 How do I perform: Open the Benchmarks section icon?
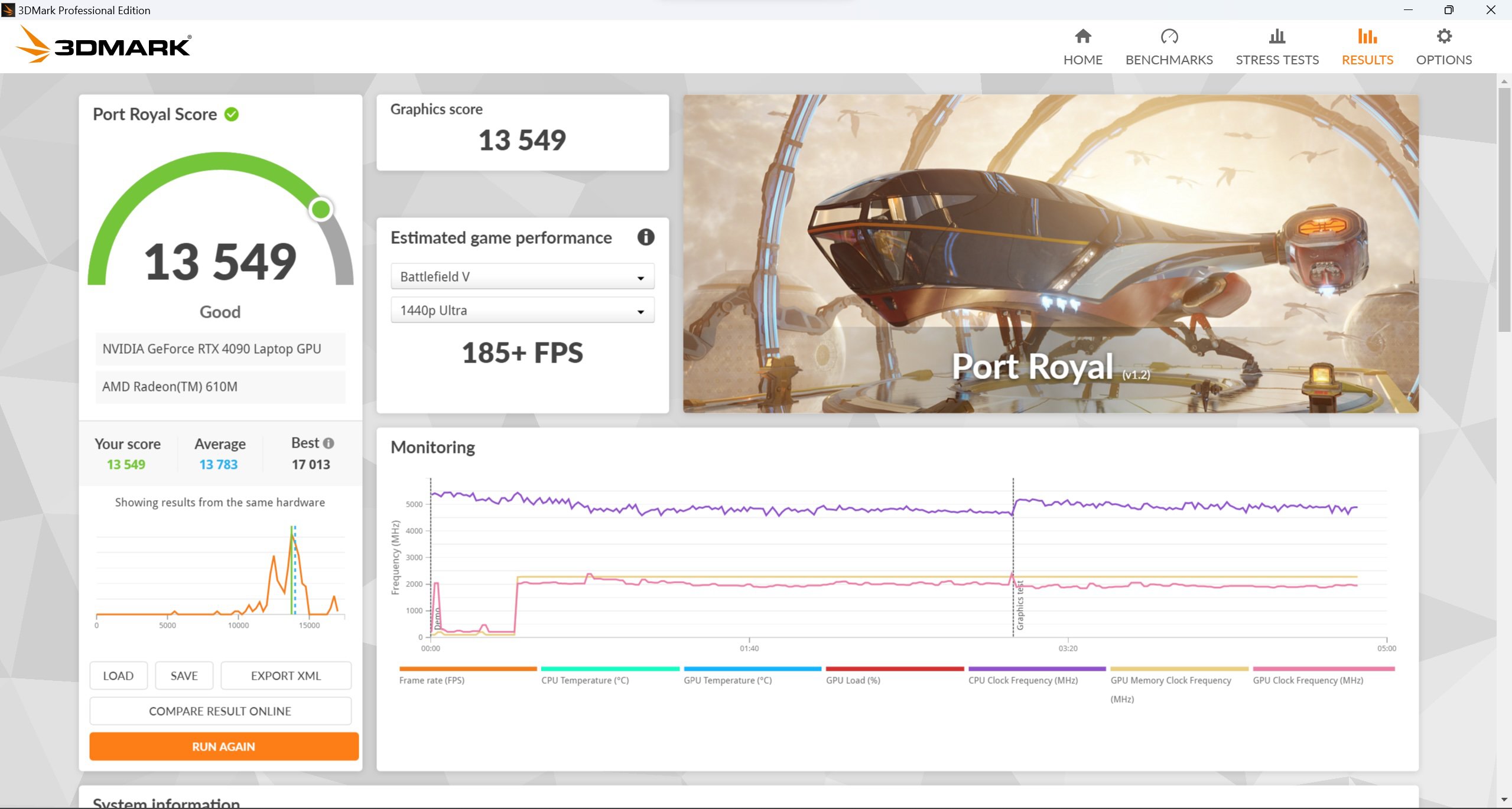click(x=1169, y=36)
